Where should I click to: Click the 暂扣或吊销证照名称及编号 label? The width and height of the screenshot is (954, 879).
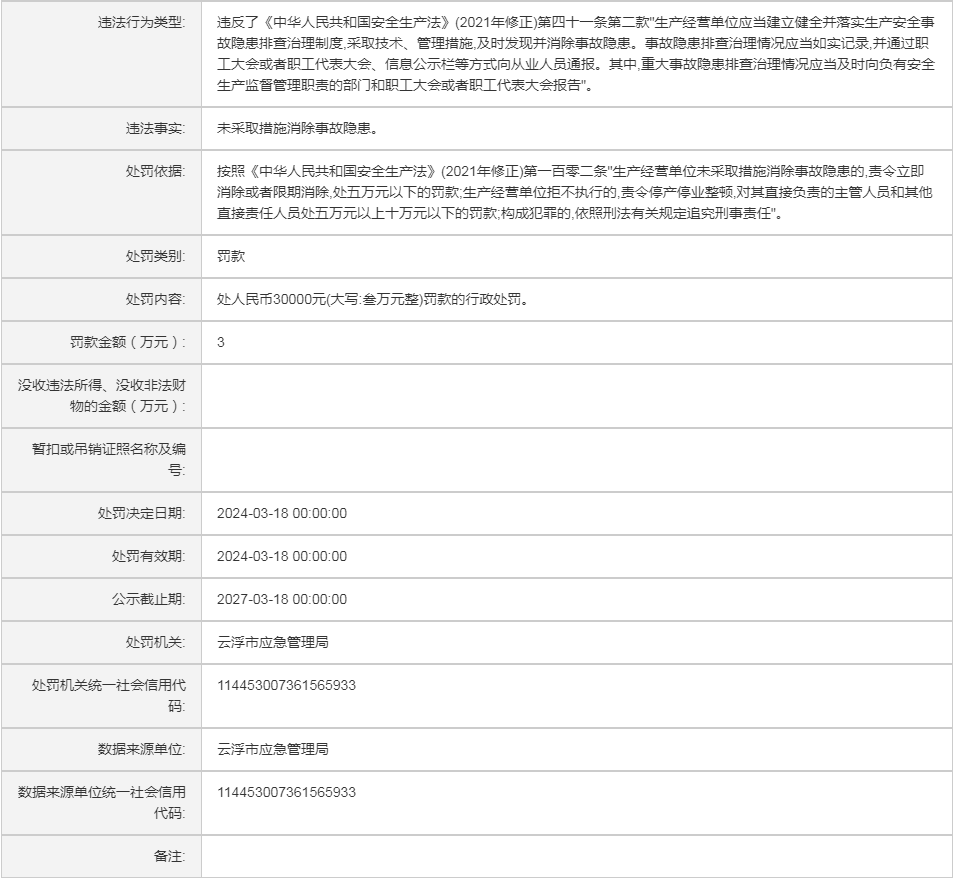pyautogui.click(x=109, y=460)
